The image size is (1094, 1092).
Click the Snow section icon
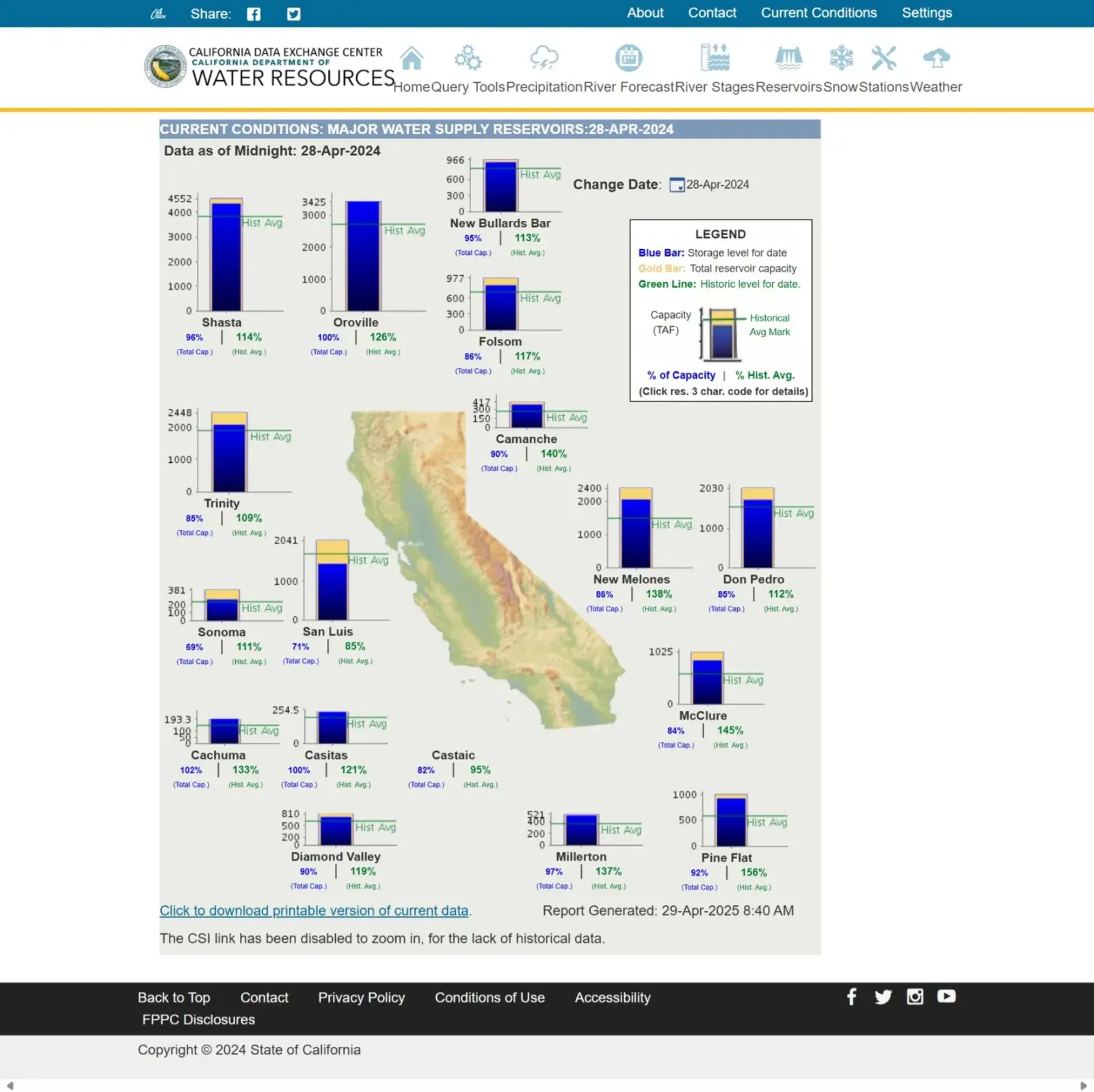840,58
